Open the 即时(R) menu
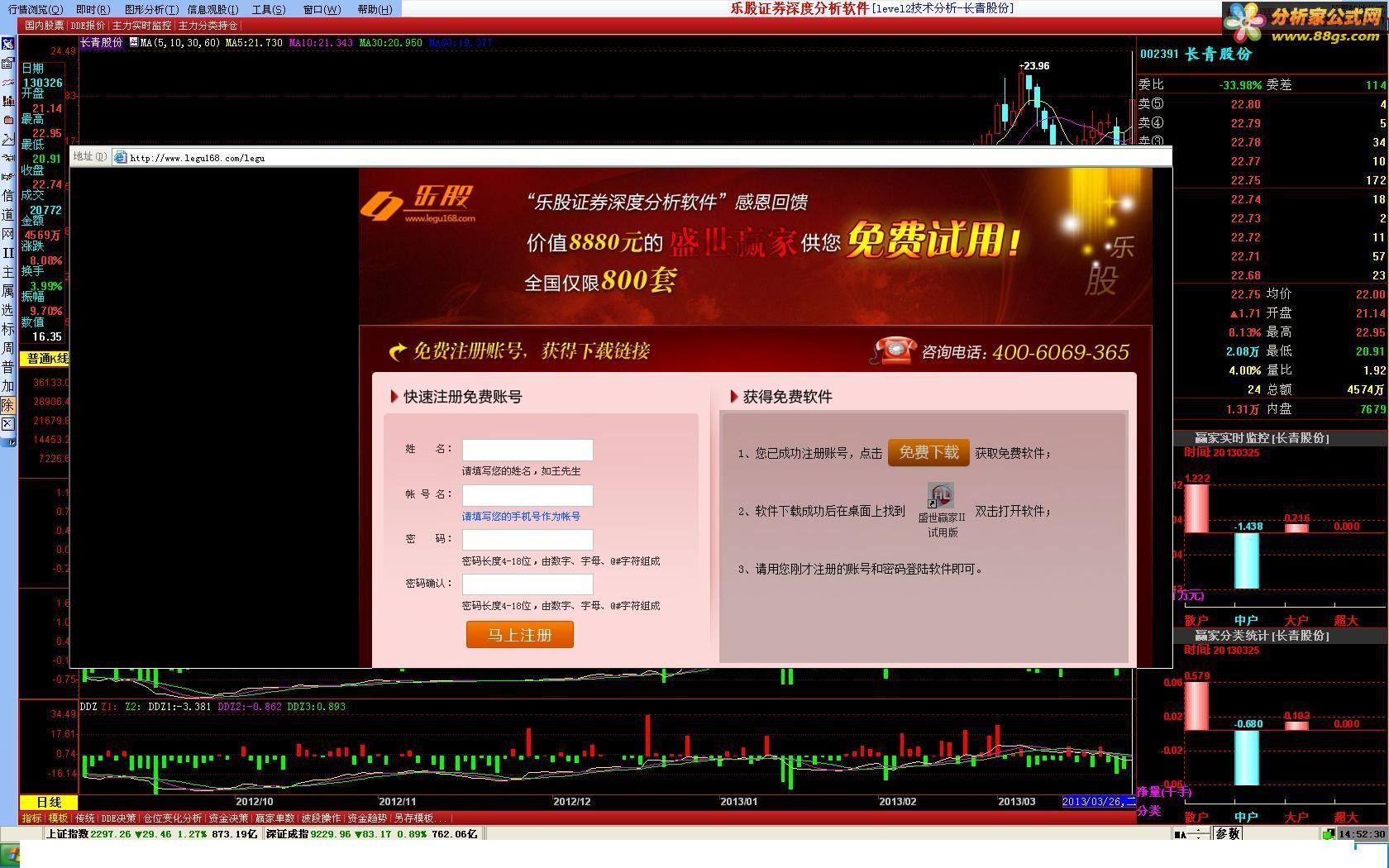 (93, 9)
